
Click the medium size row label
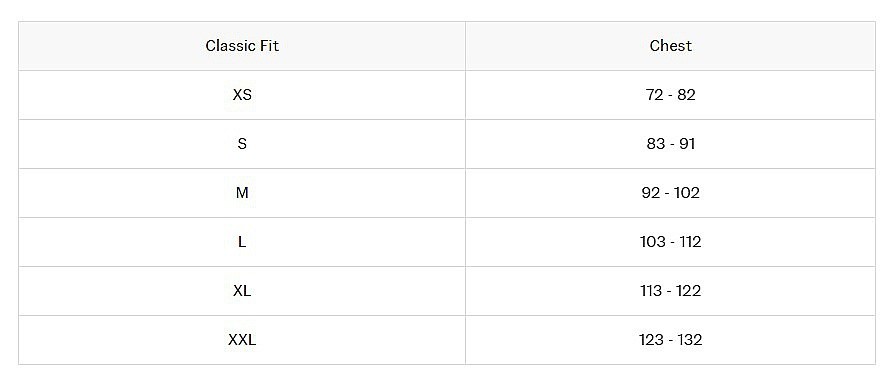[242, 193]
